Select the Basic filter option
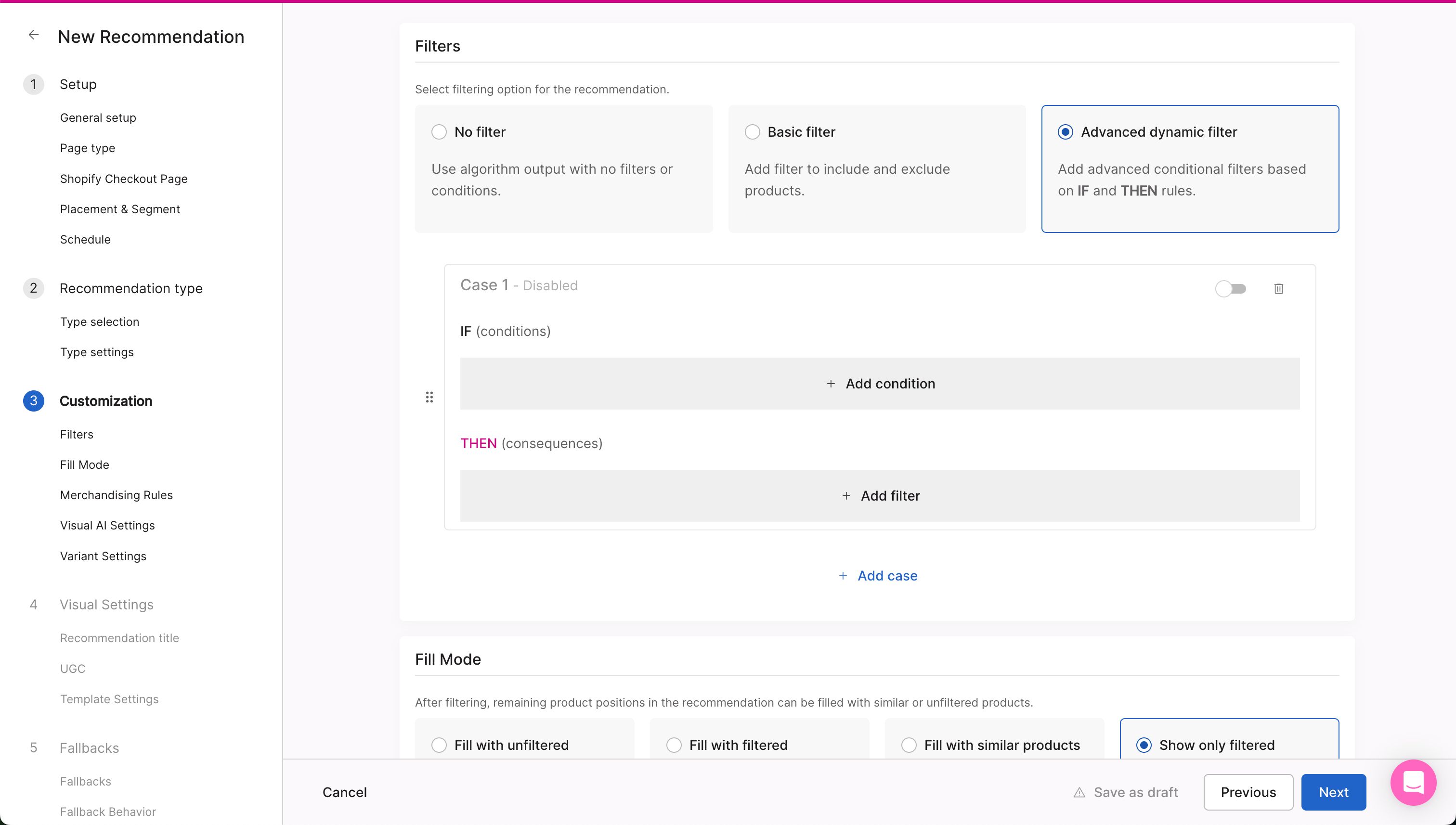The image size is (1456, 825). [x=753, y=131]
